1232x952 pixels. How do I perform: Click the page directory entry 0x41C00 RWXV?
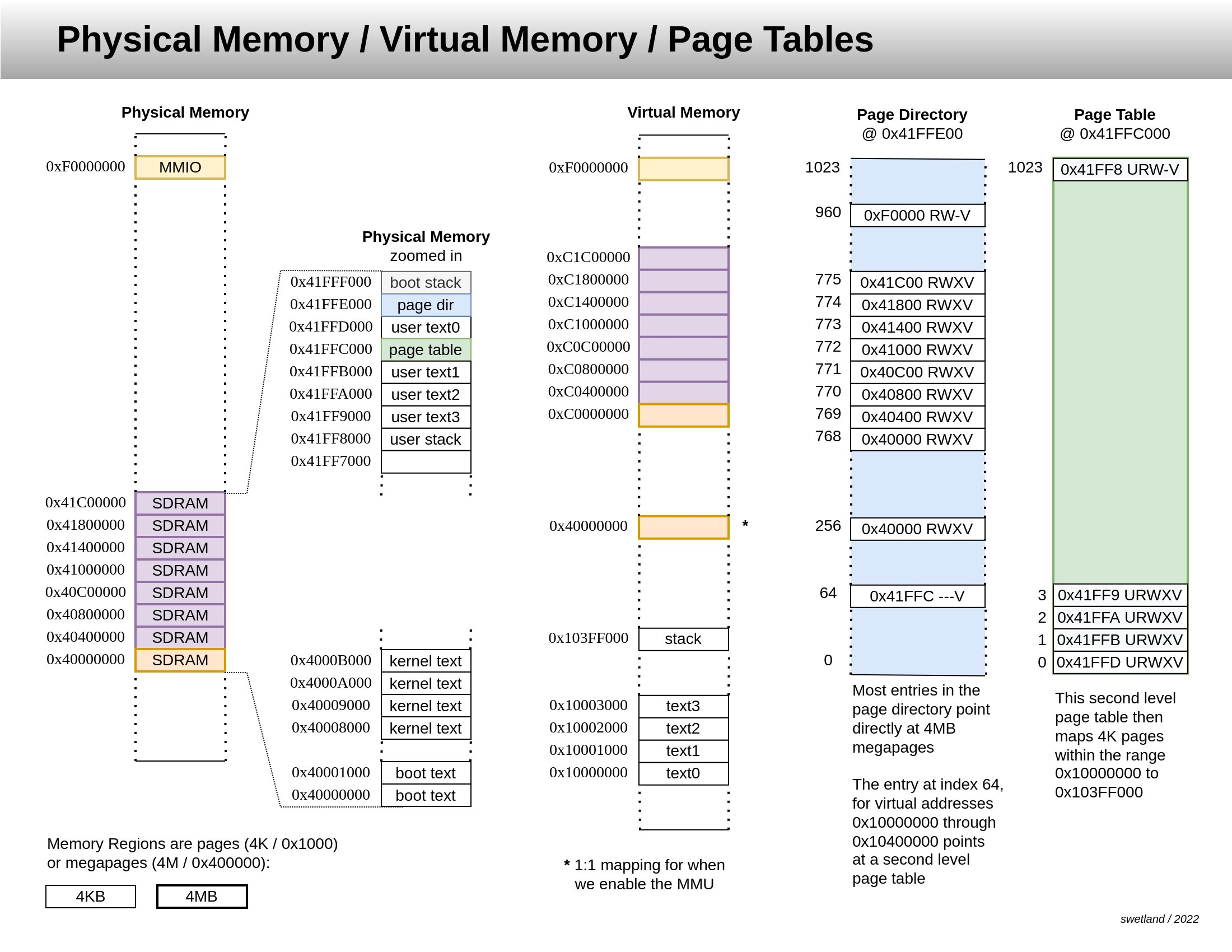(917, 283)
